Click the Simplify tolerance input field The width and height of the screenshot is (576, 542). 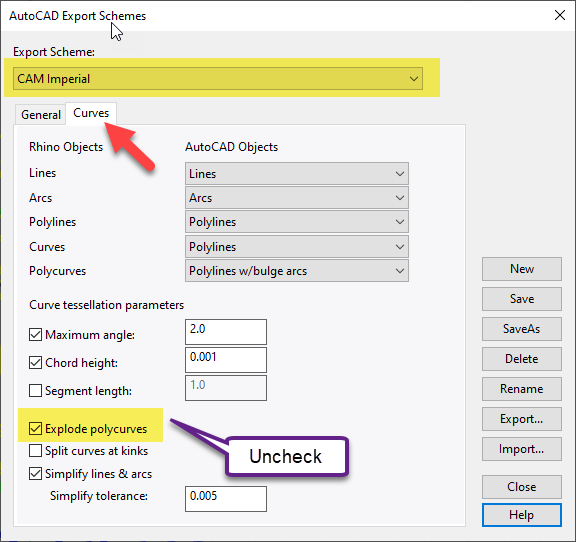coord(226,499)
